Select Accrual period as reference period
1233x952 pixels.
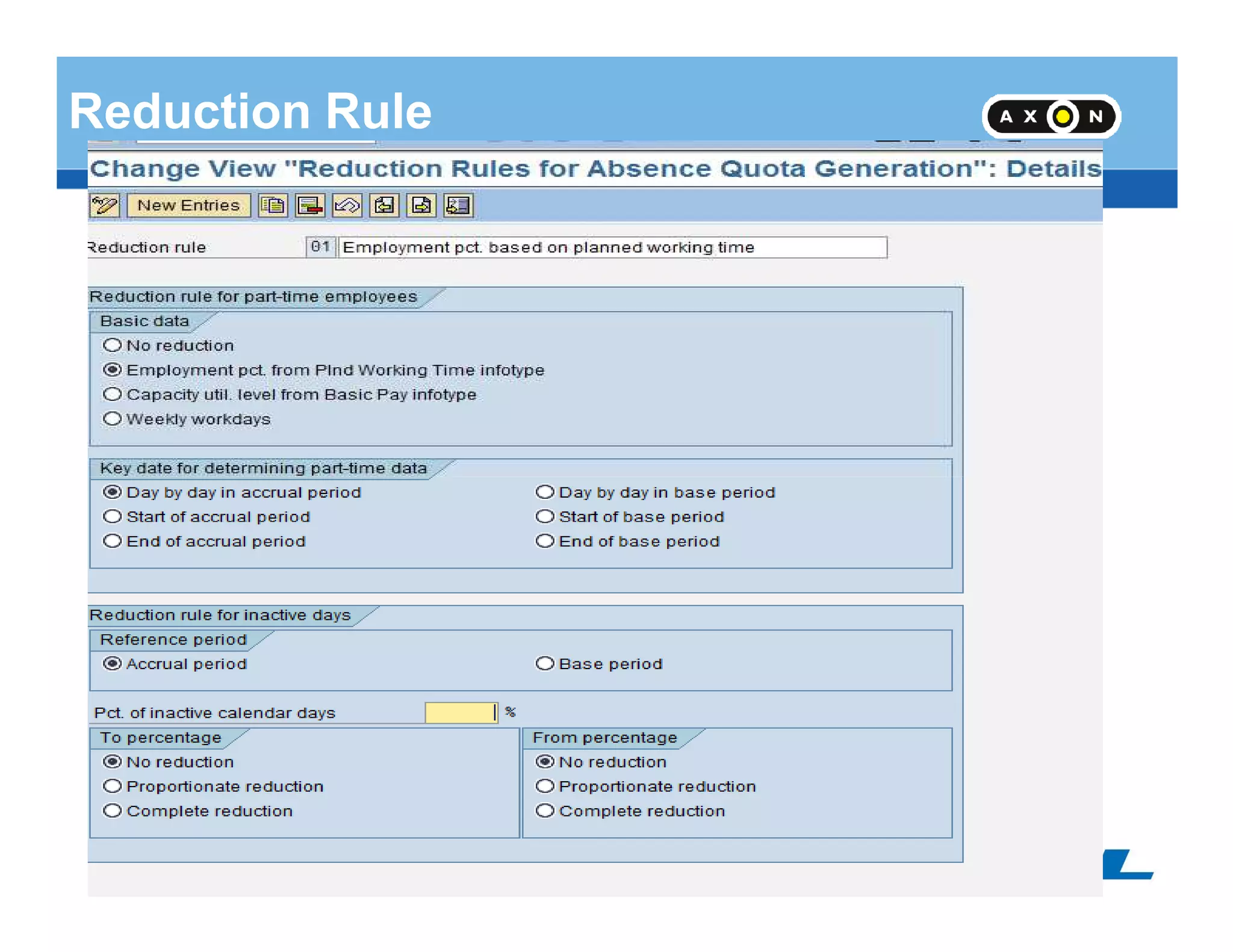[x=112, y=664]
